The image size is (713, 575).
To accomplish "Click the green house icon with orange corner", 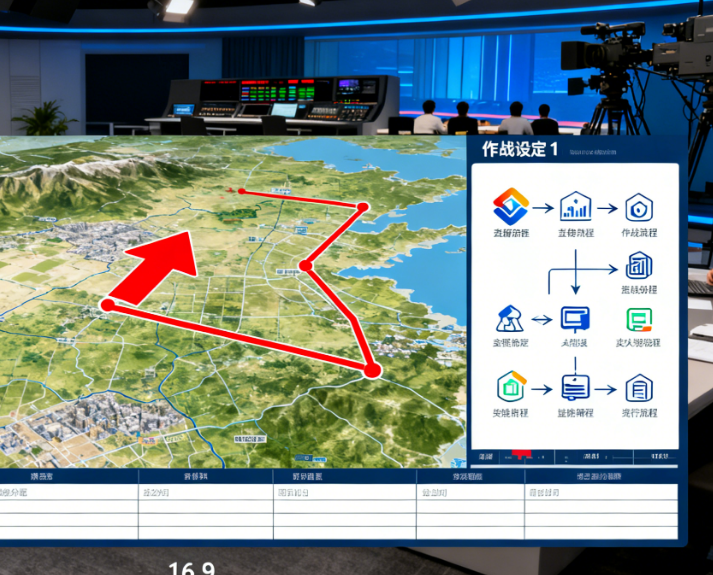I will 512,387.
